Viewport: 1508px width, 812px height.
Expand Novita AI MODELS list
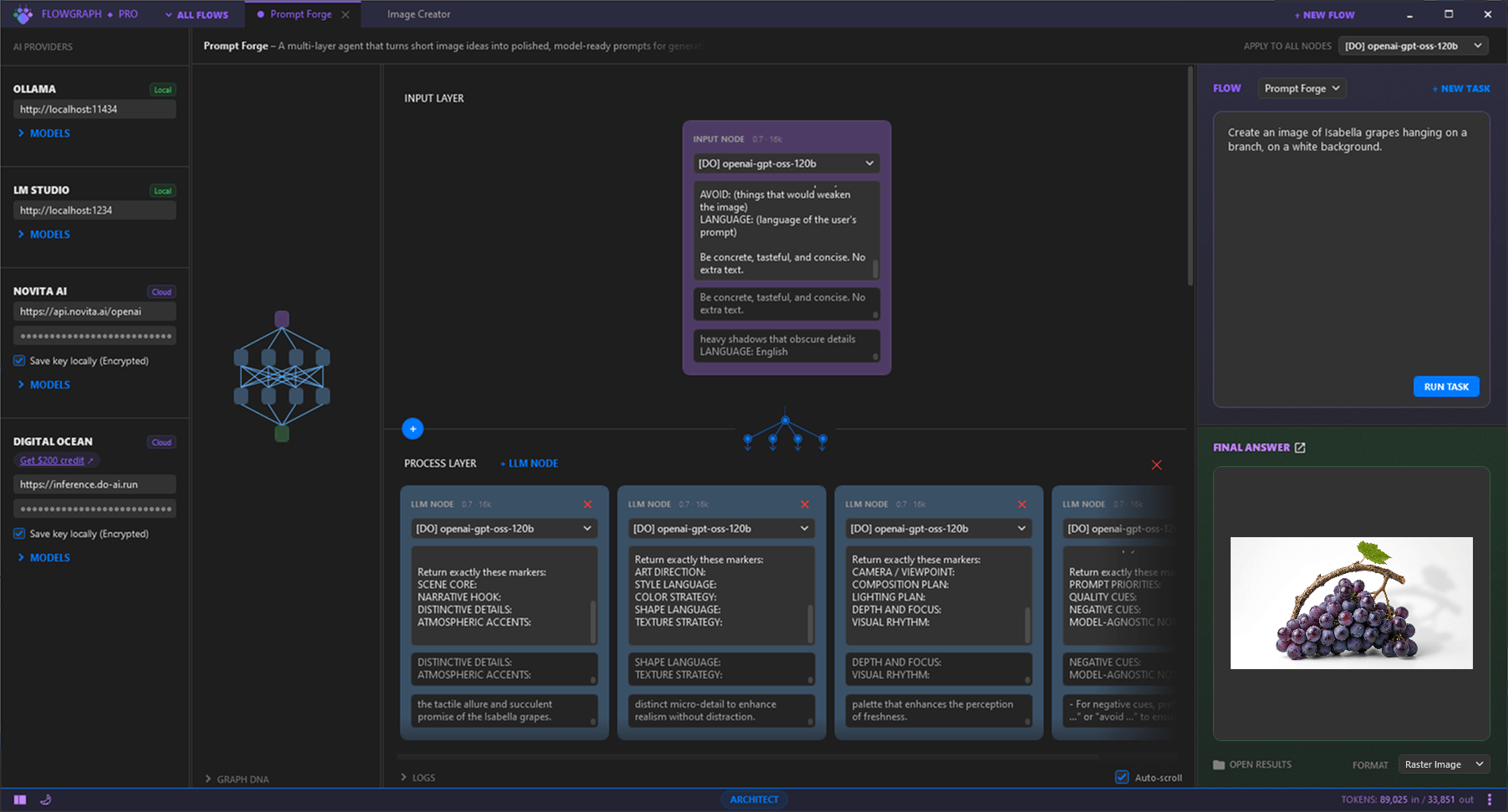pyautogui.click(x=43, y=384)
